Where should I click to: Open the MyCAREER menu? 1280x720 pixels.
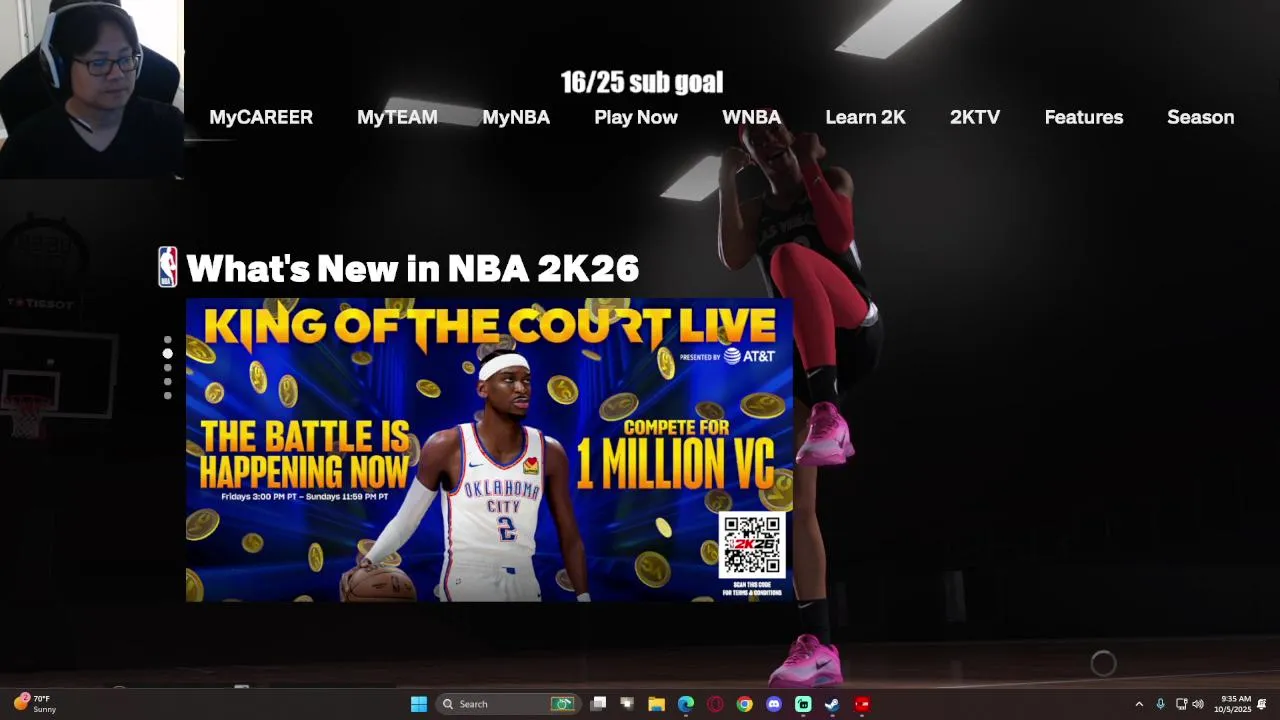[261, 117]
